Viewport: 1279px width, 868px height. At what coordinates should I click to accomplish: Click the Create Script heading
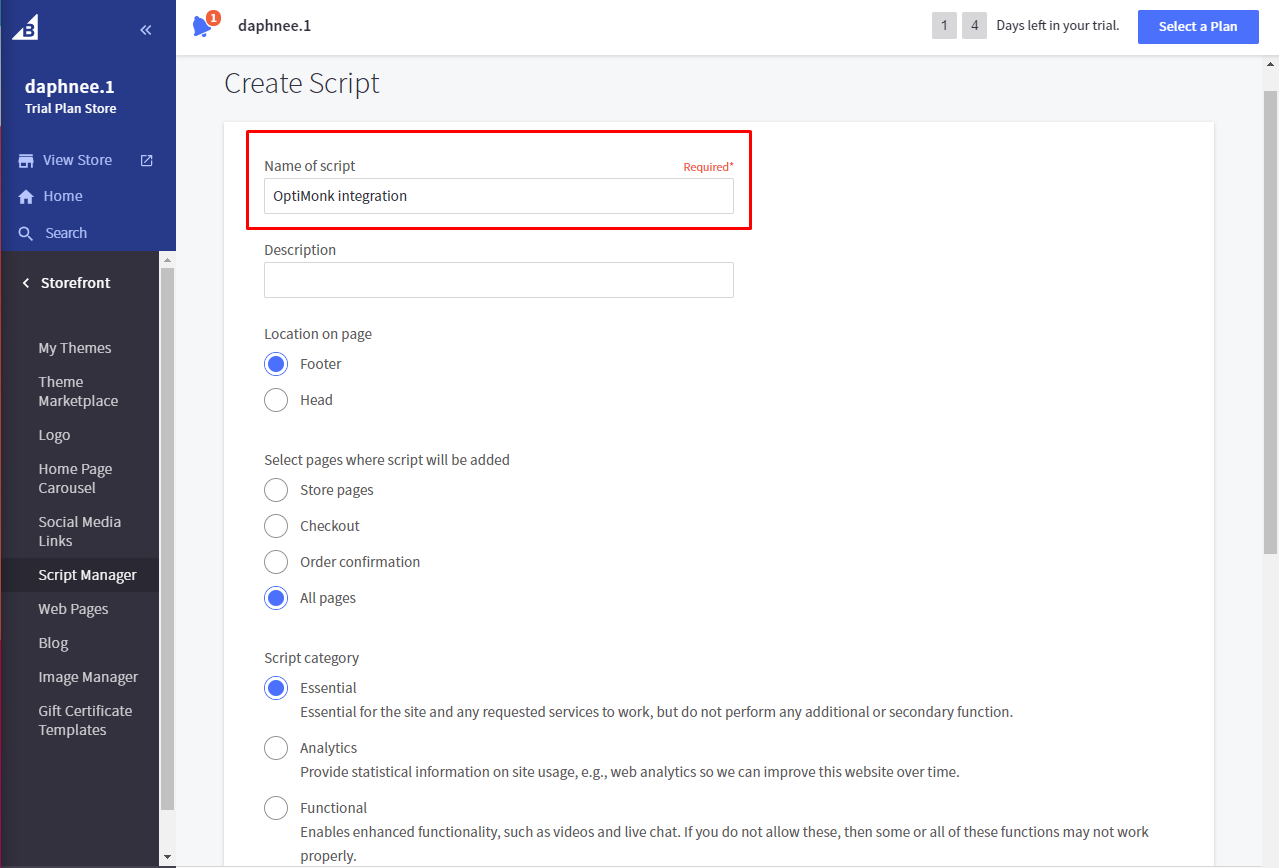pyautogui.click(x=302, y=83)
